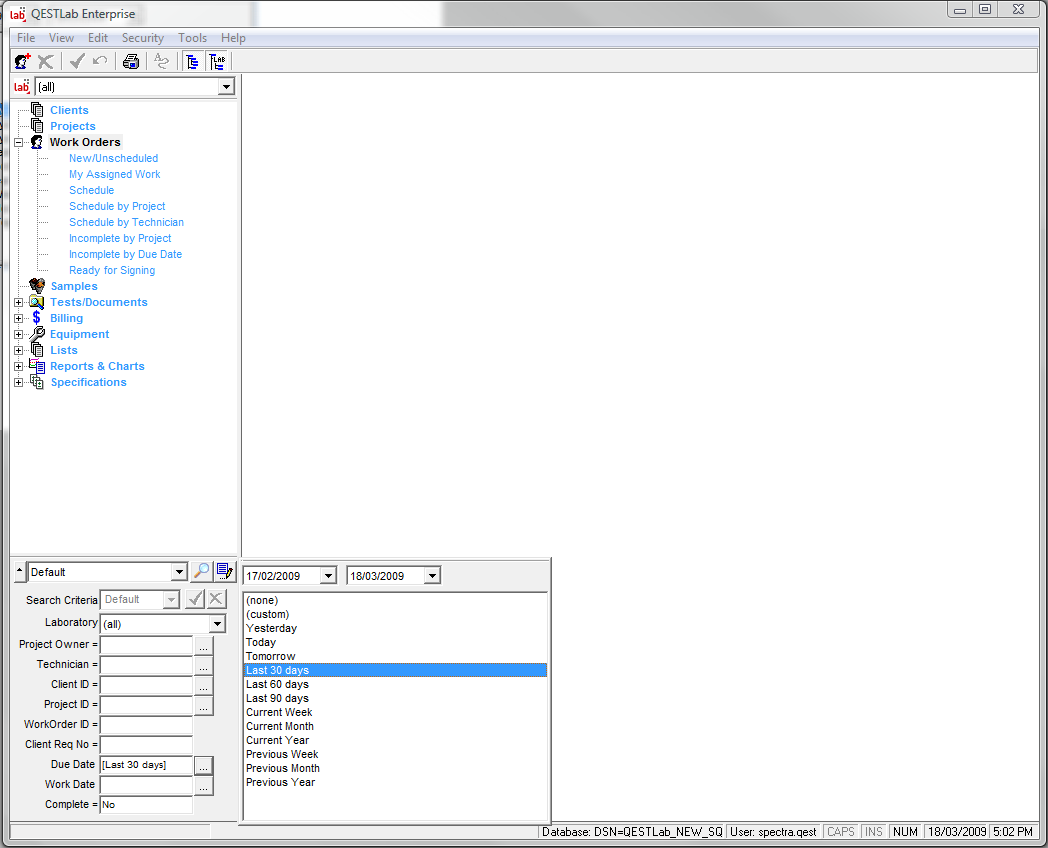Collapse search panel with the up arrow
This screenshot has width=1048, height=848.
[19, 571]
